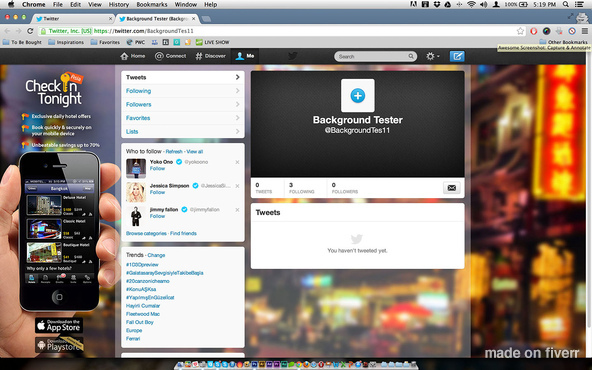Open the Favorites list

[183, 118]
